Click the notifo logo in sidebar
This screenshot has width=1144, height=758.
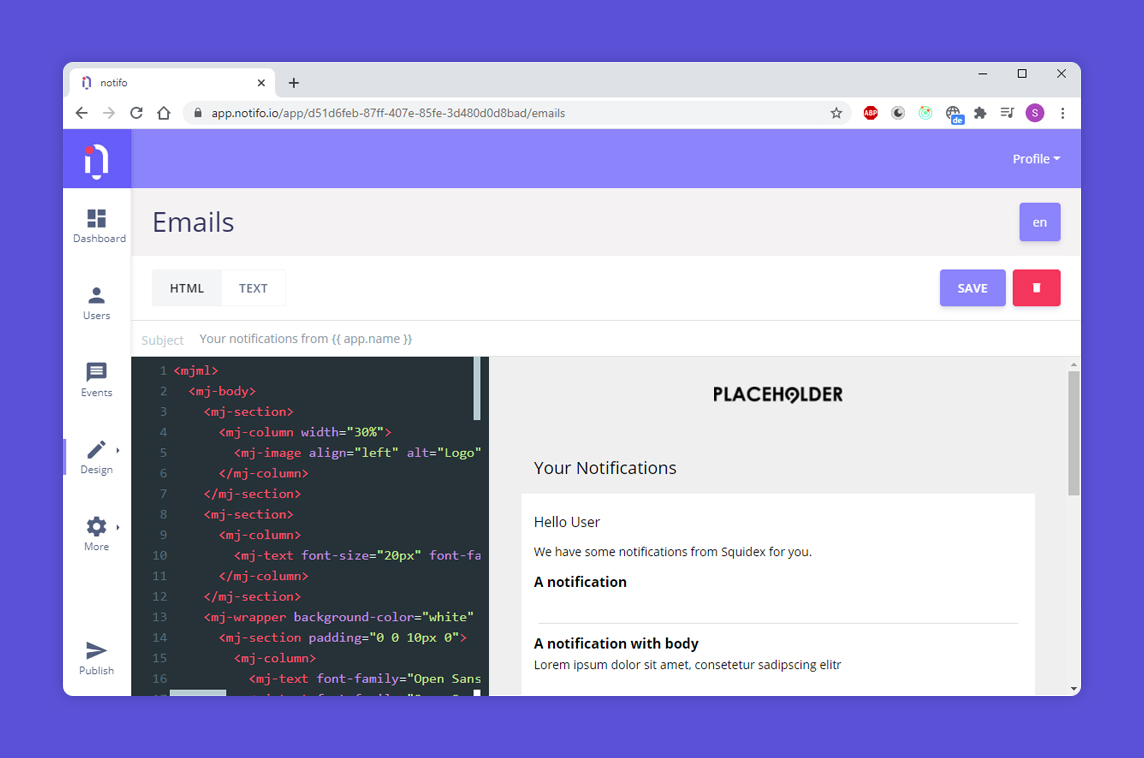point(96,160)
